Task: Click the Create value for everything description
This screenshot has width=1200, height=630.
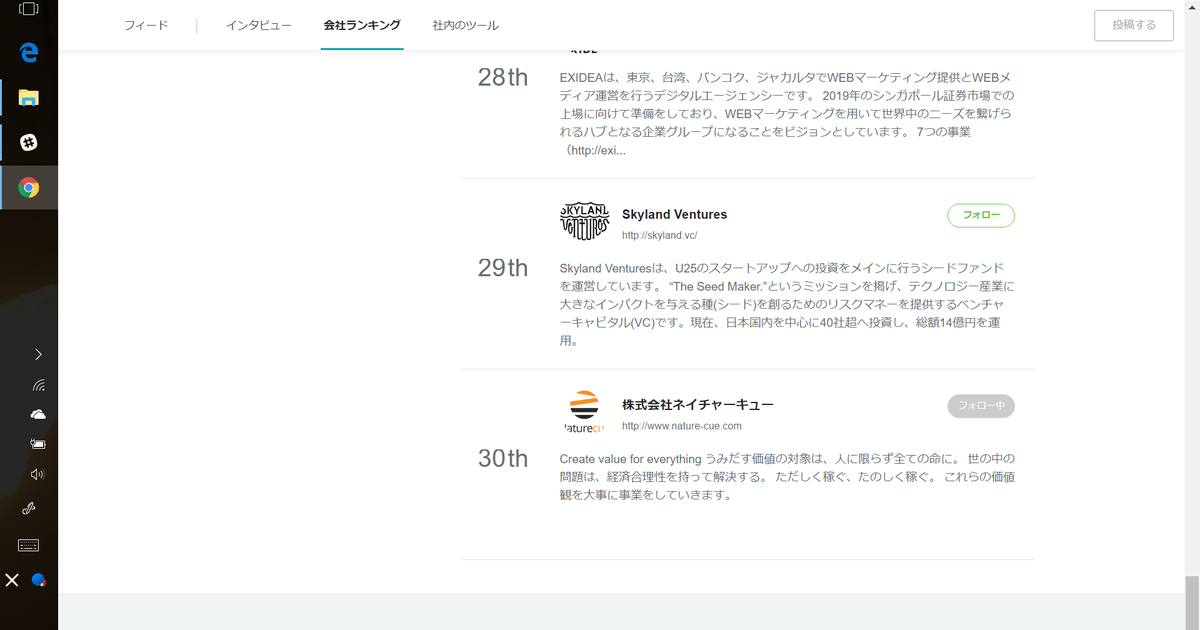Action: pos(788,477)
